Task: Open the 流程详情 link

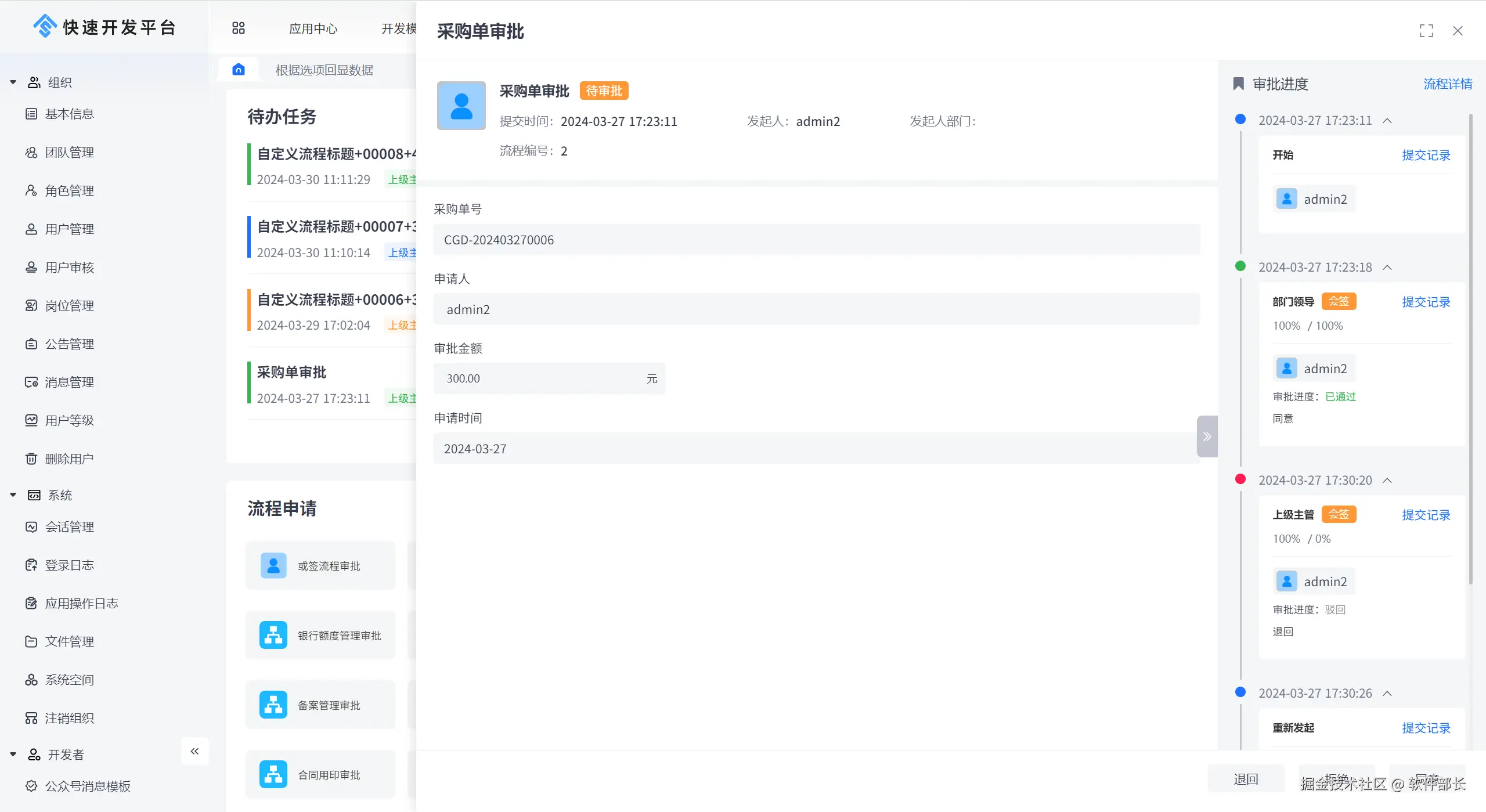Action: pos(1447,84)
